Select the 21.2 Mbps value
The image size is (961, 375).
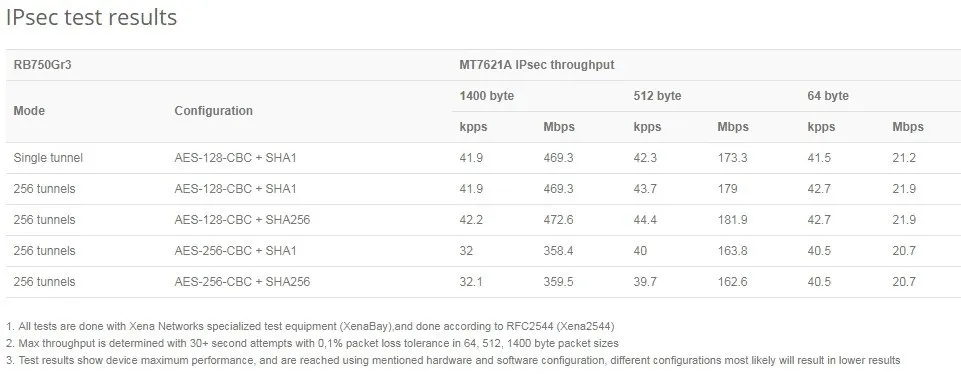pyautogui.click(x=904, y=157)
